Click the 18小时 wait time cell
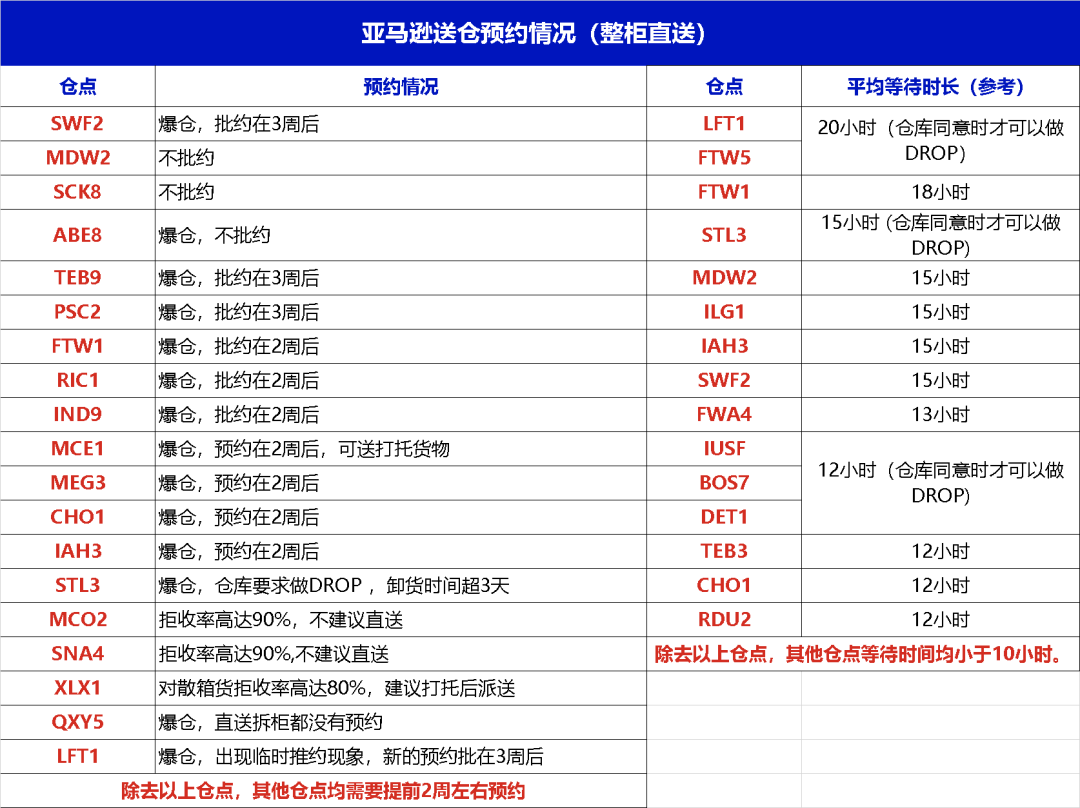Image resolution: width=1080 pixels, height=808 pixels. click(x=940, y=192)
